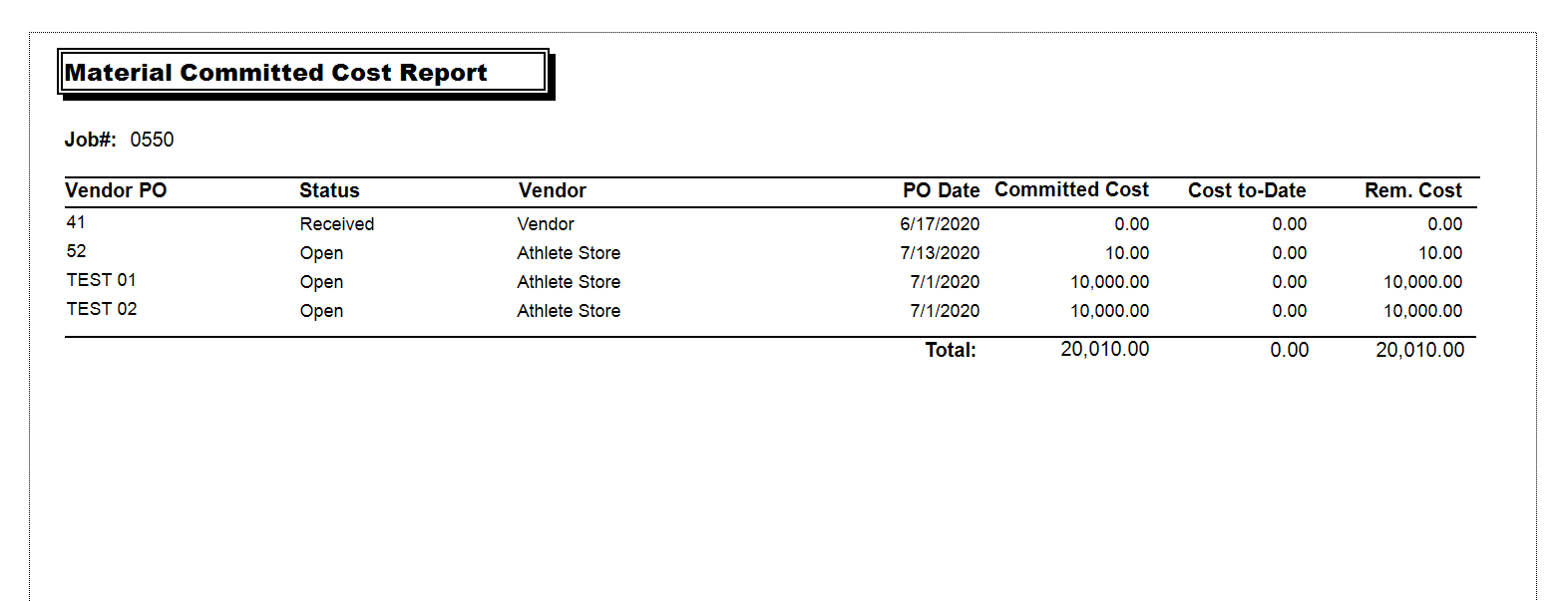Select vendor PO number 41
1568x601 pixels.
[76, 222]
